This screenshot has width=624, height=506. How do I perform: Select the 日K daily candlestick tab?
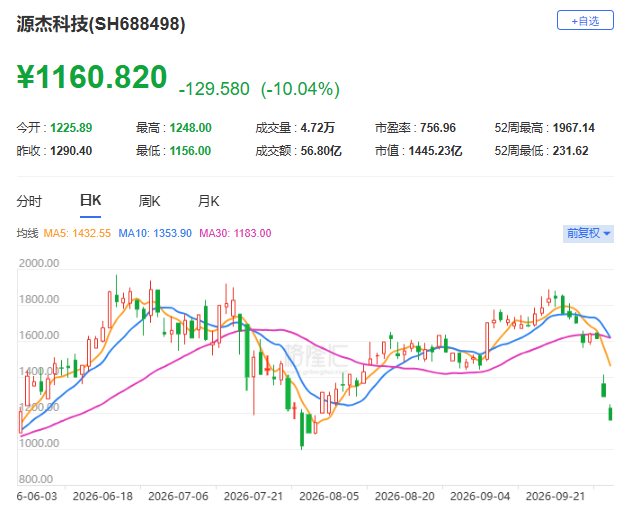click(x=90, y=200)
